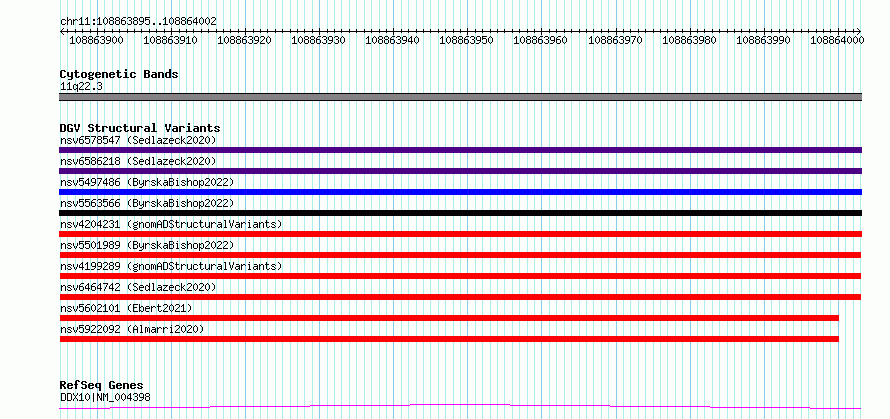Click the nsv6464742 (Sedlazeck2020) label

click(138, 287)
